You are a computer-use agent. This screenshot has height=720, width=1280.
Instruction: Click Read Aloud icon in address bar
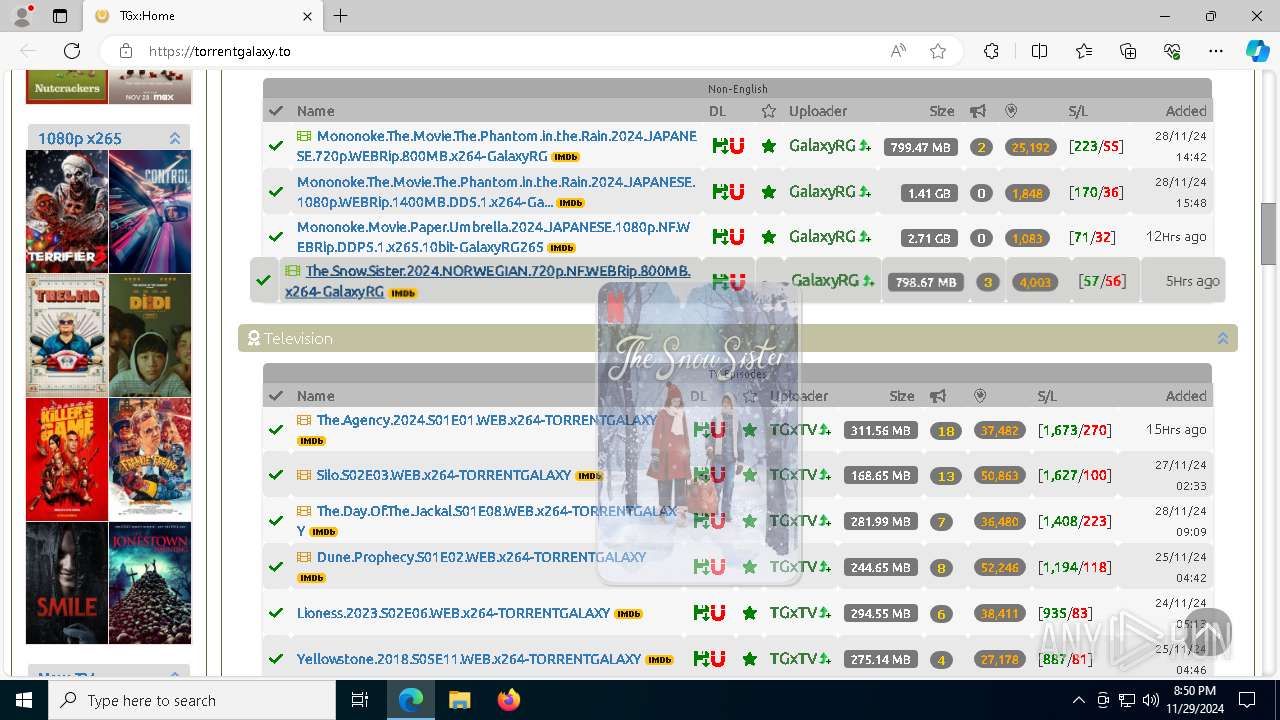pos(898,51)
